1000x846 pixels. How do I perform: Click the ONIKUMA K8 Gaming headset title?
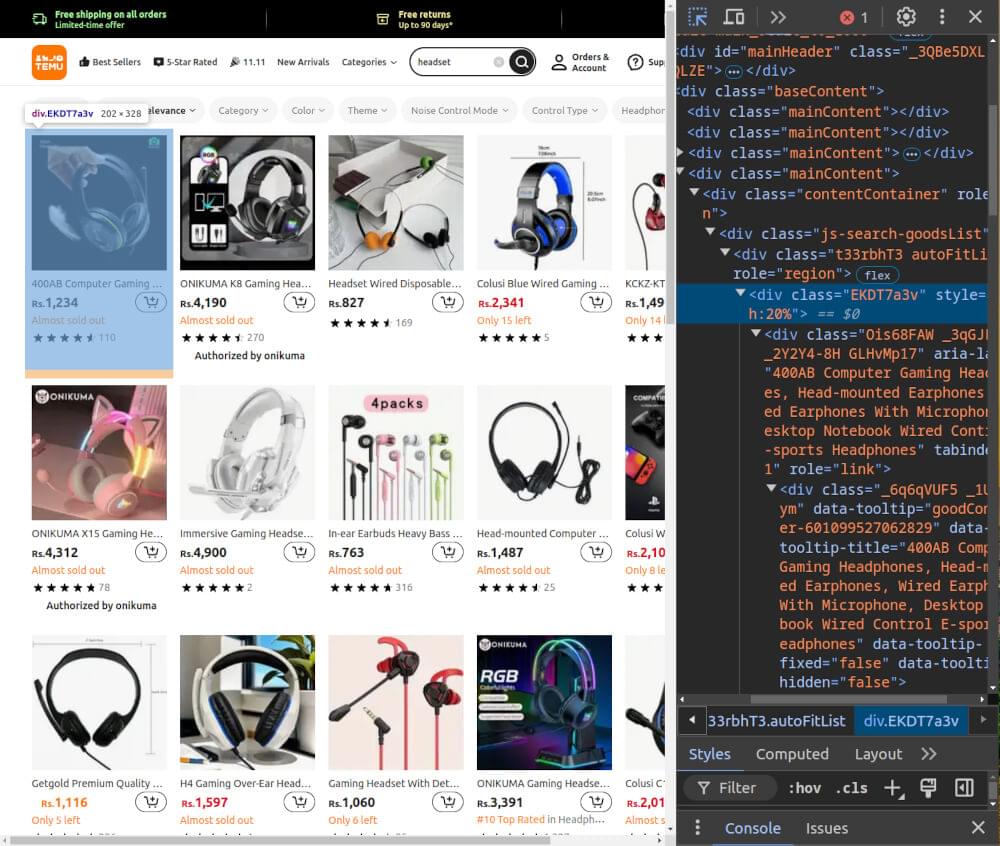(246, 283)
